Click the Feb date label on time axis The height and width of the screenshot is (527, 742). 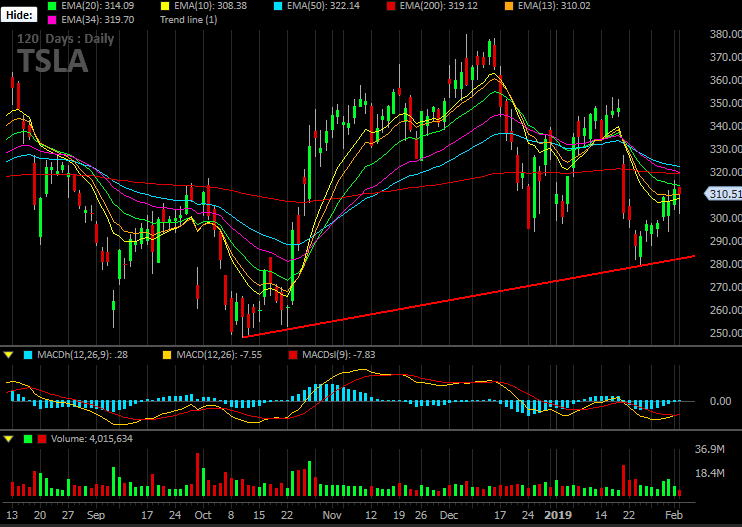point(674,515)
